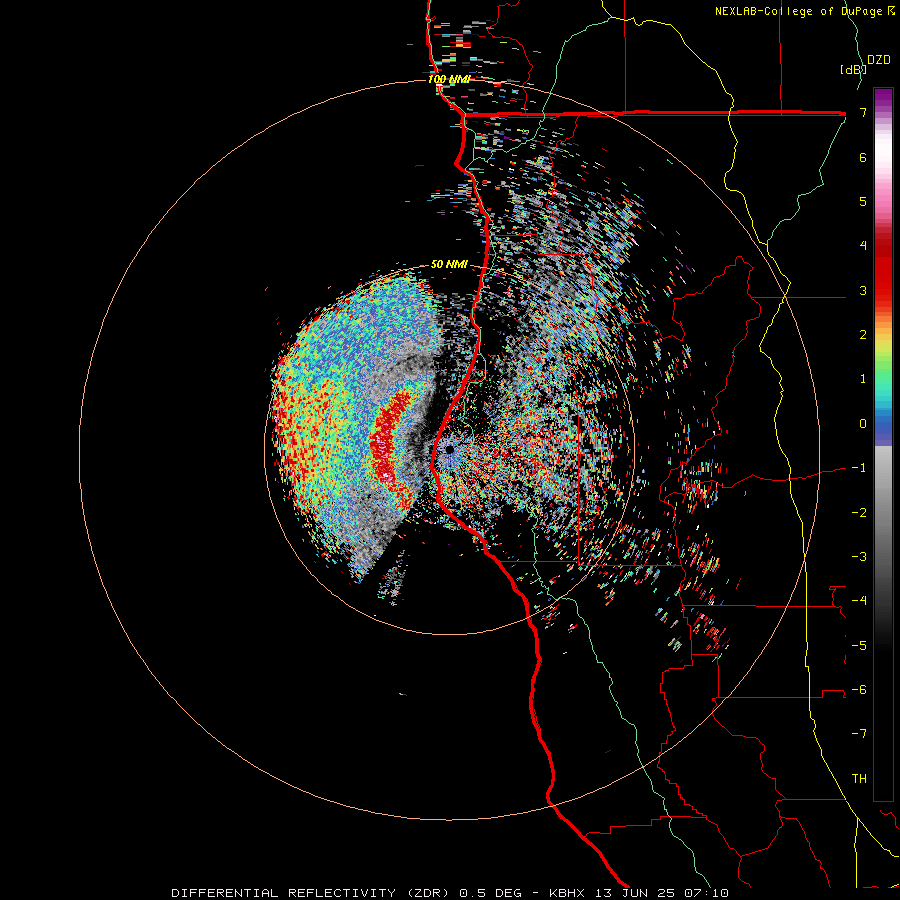Image resolution: width=900 pixels, height=900 pixels.
Task: Click the -1 value on the color scale
Action: point(859,468)
